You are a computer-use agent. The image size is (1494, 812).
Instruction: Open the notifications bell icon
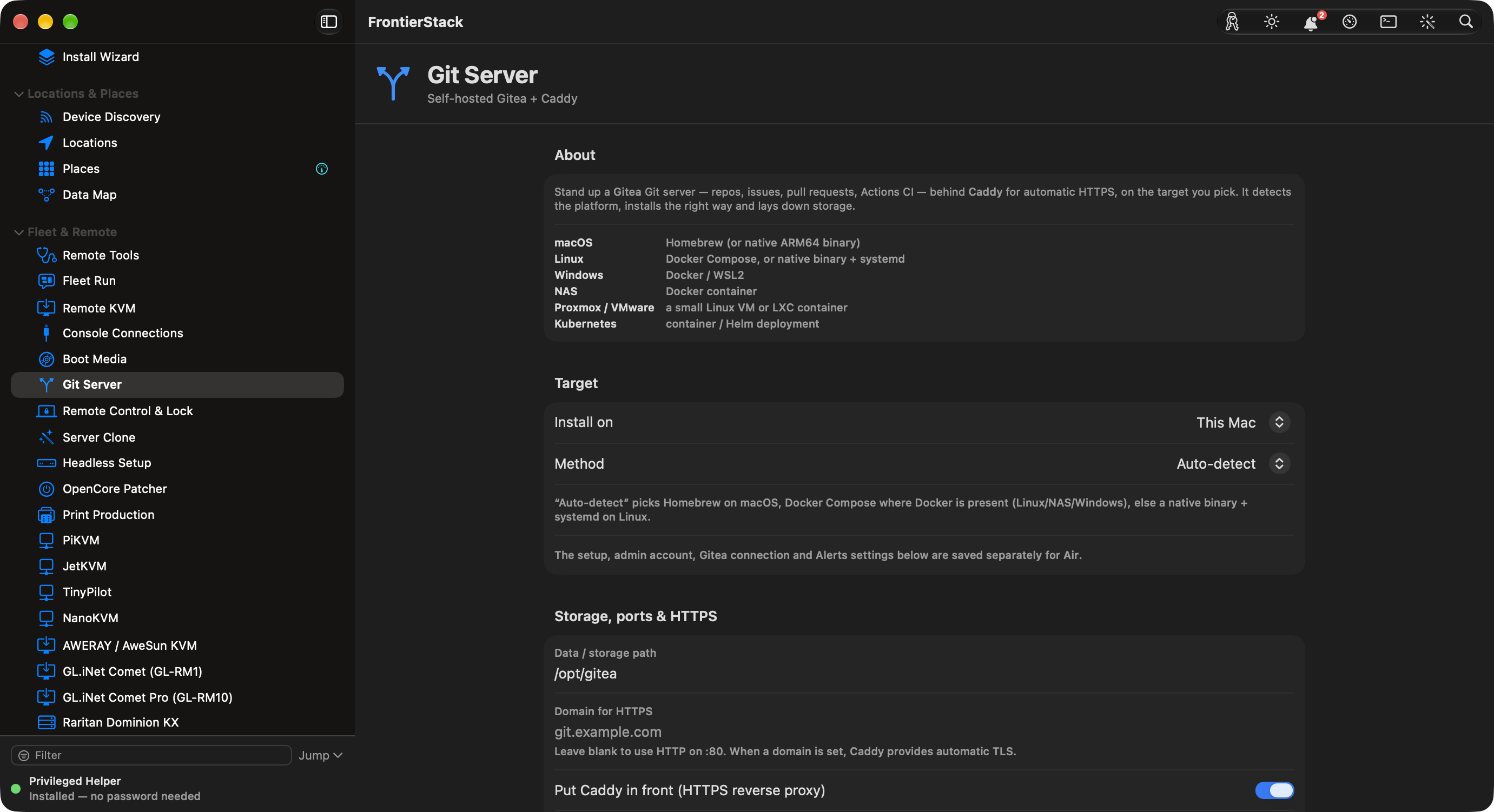click(x=1311, y=22)
